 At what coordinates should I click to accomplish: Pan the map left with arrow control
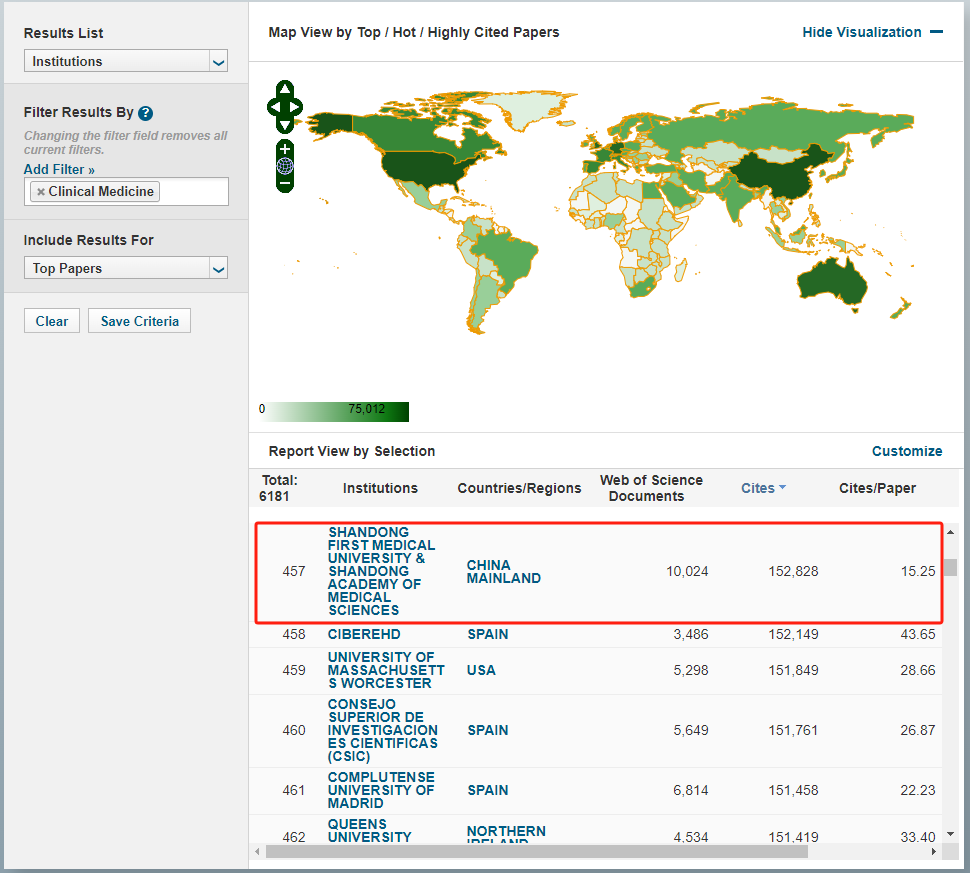(x=273, y=107)
